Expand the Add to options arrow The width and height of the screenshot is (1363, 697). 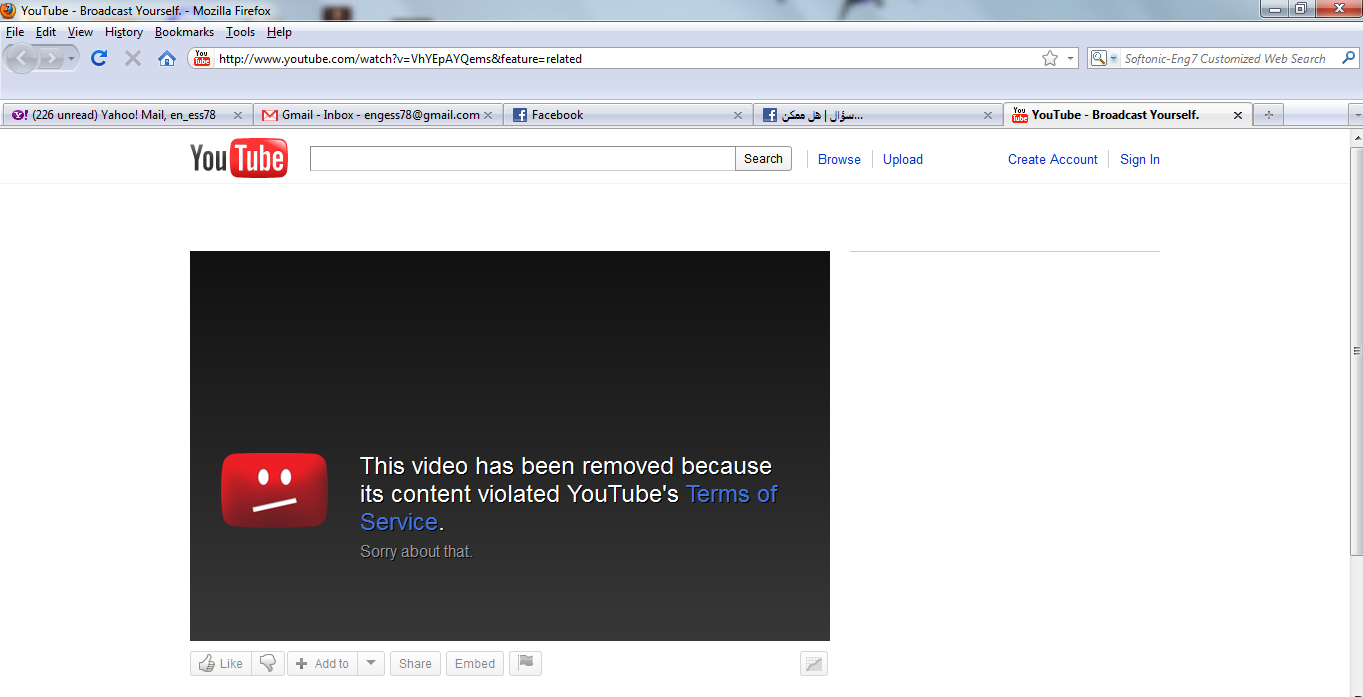coord(371,663)
